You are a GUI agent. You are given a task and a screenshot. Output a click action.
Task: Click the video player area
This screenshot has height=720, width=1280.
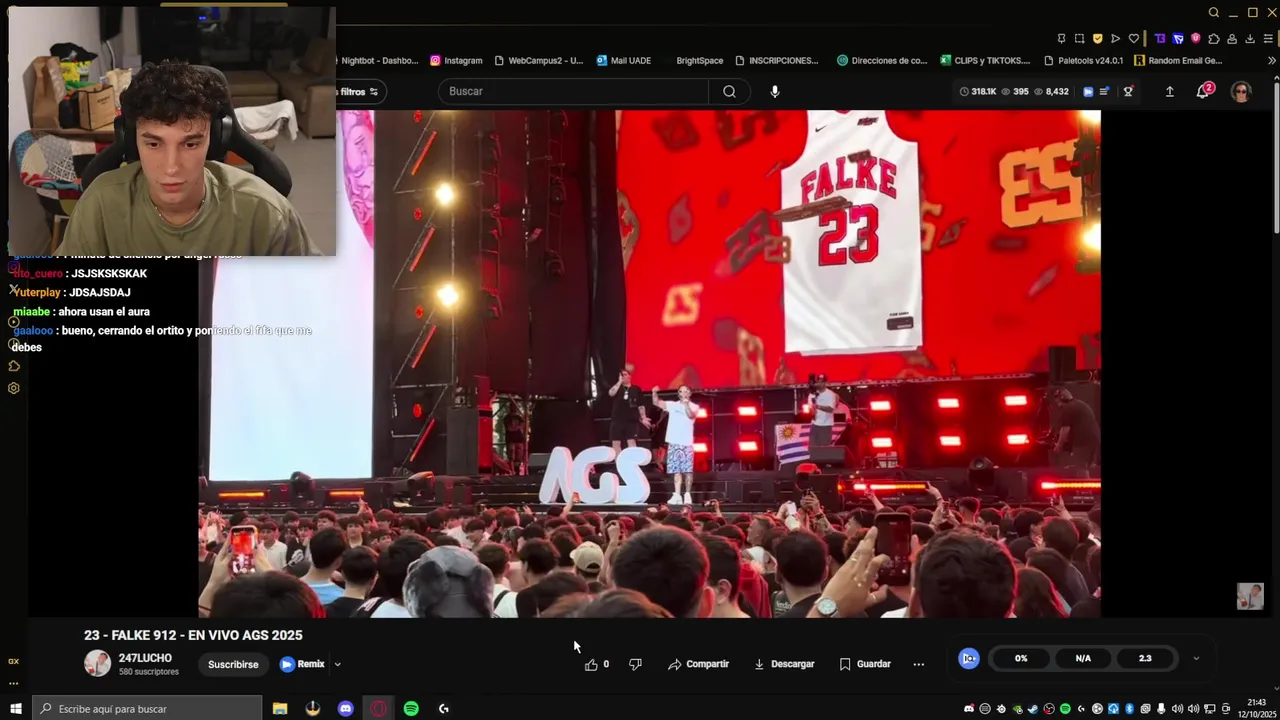pyautogui.click(x=650, y=363)
